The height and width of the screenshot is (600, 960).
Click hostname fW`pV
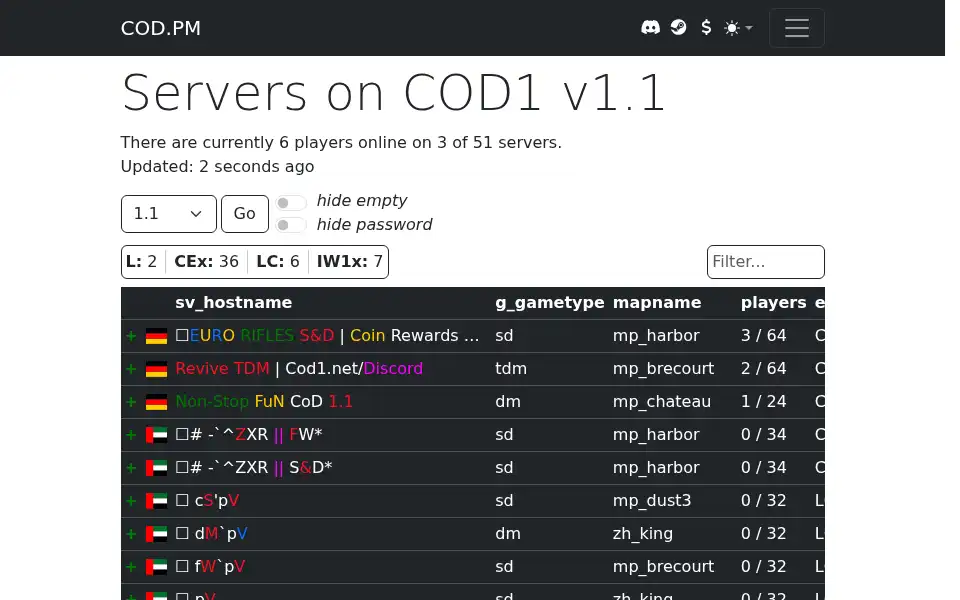[210, 567]
